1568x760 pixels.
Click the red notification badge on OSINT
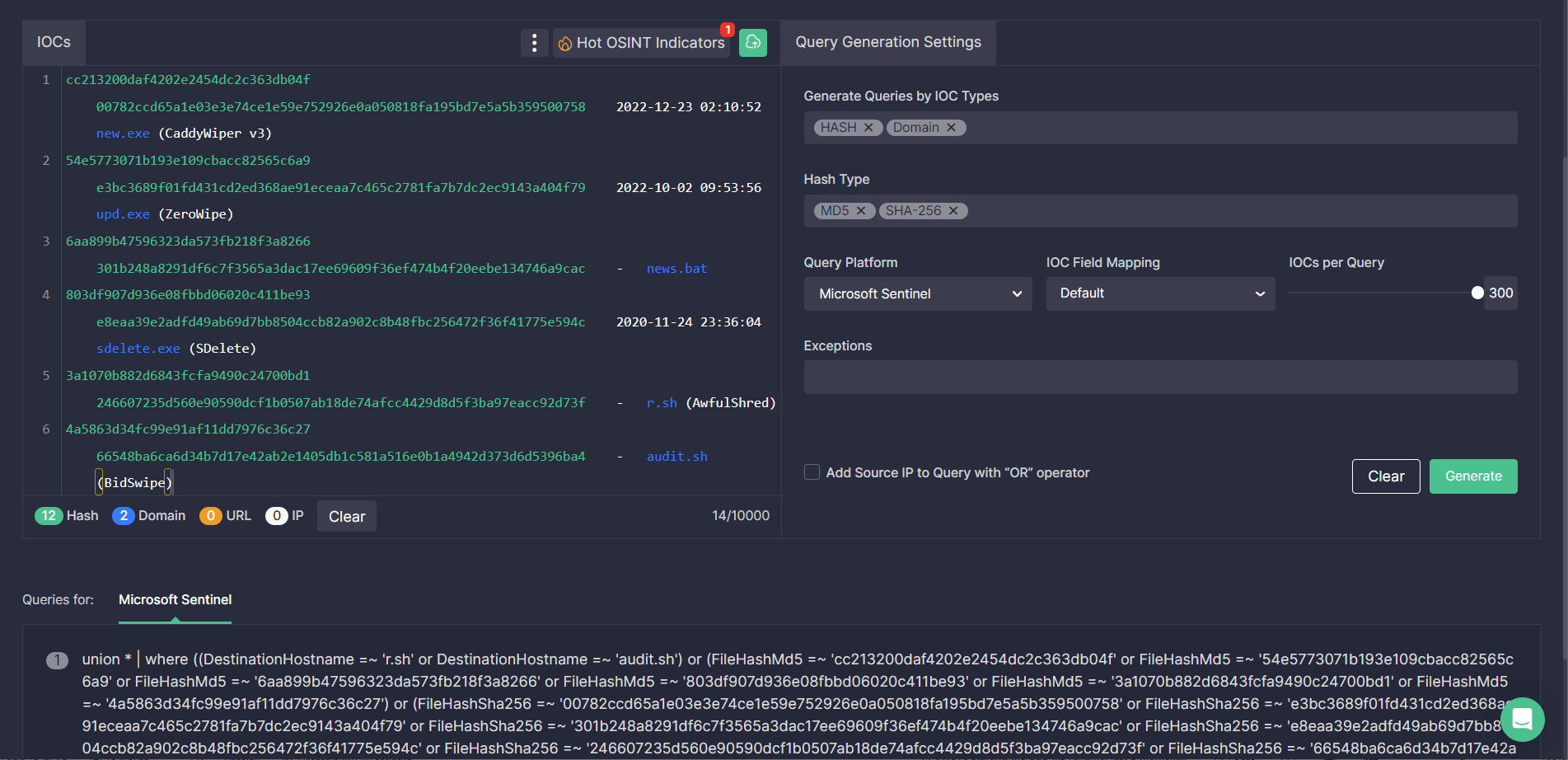(x=728, y=30)
